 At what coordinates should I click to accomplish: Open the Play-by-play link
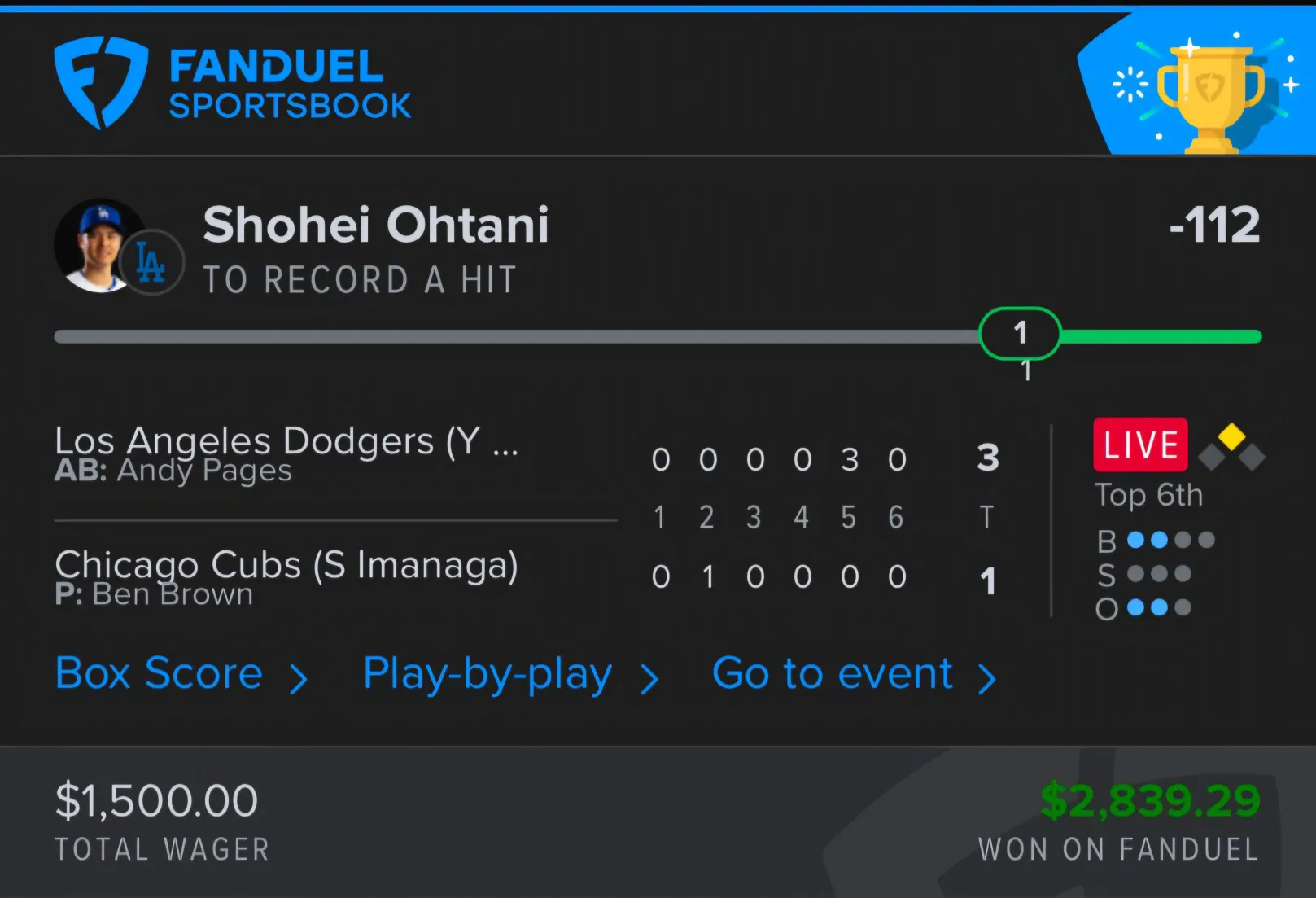coord(487,675)
